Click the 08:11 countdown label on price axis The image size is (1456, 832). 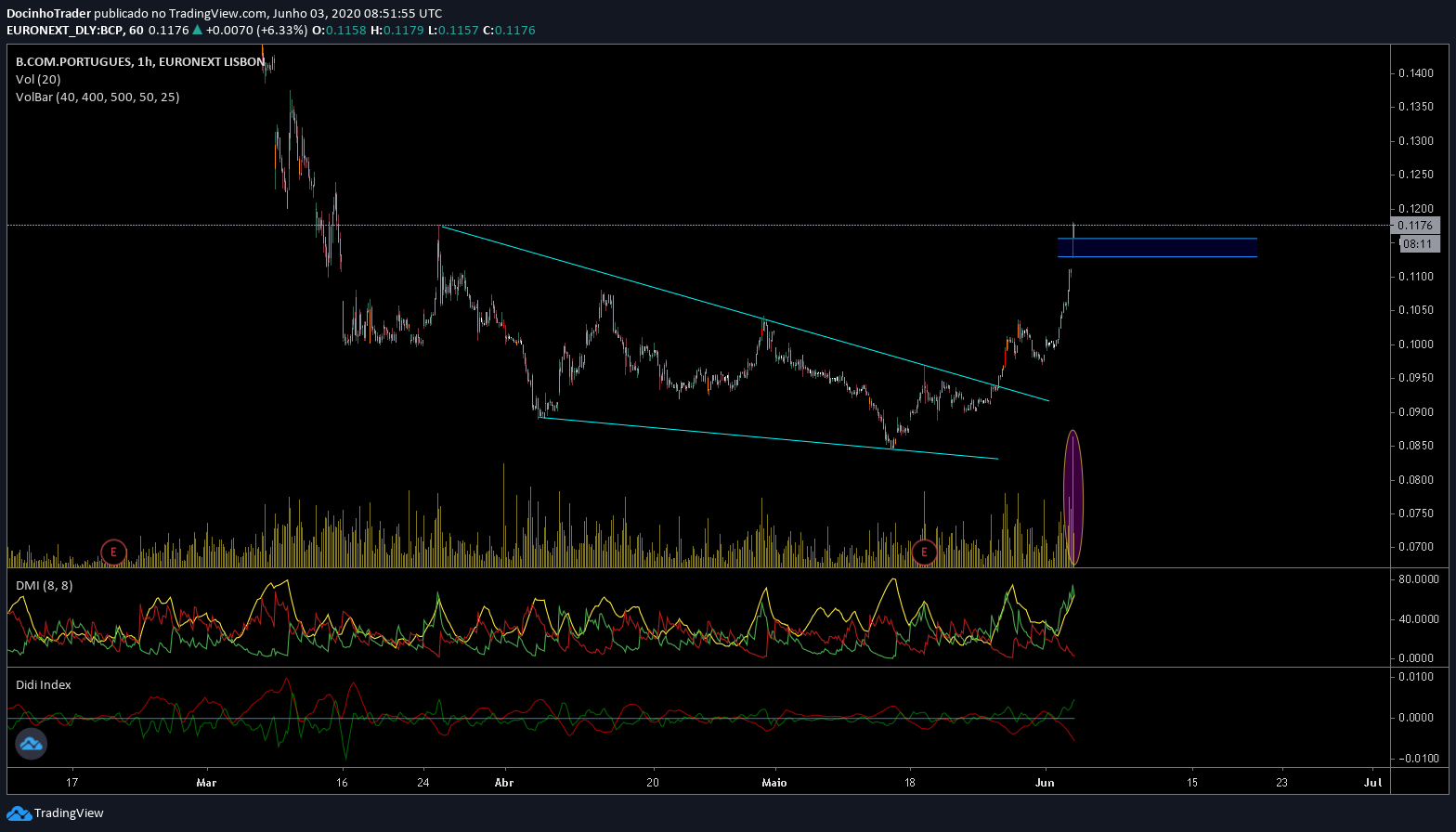tap(1416, 243)
